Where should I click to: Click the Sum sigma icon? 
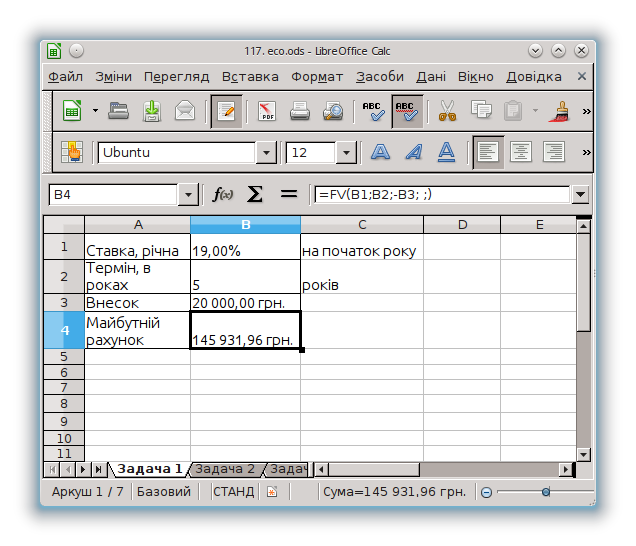click(x=255, y=194)
